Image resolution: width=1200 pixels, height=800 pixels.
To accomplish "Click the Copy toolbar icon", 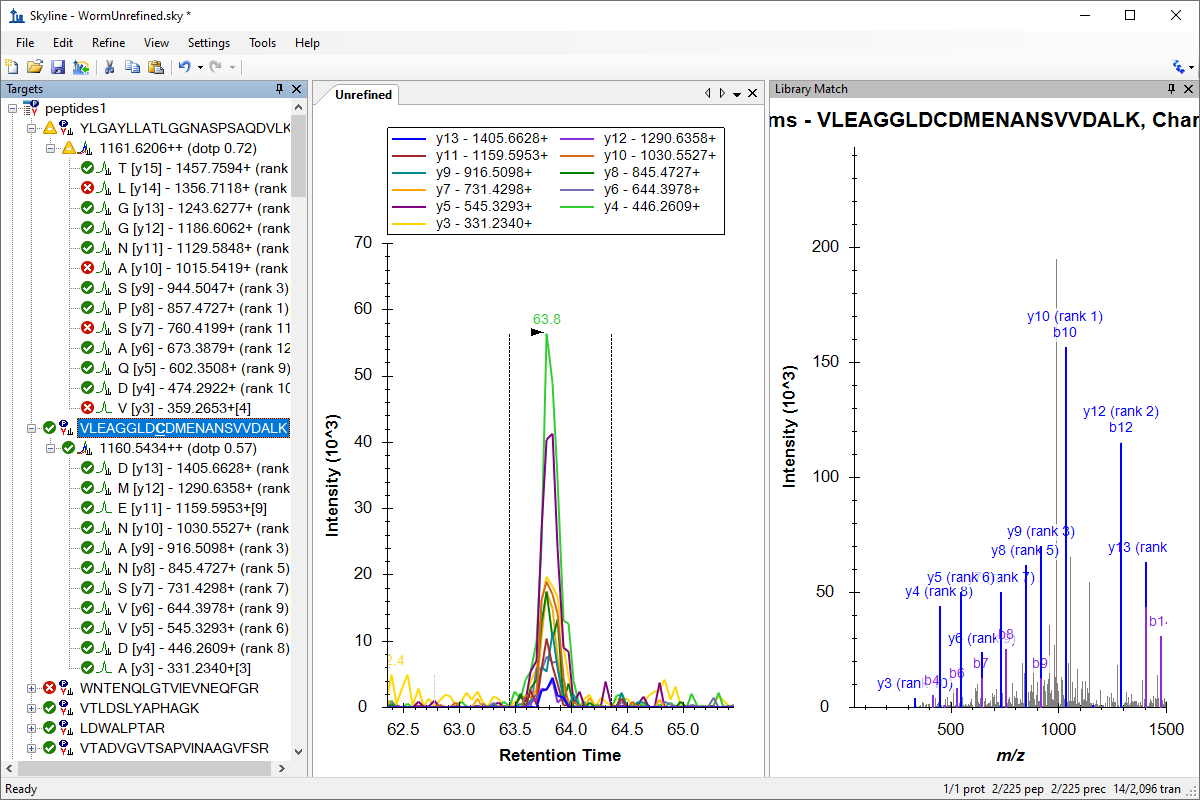I will pyautogui.click(x=132, y=67).
